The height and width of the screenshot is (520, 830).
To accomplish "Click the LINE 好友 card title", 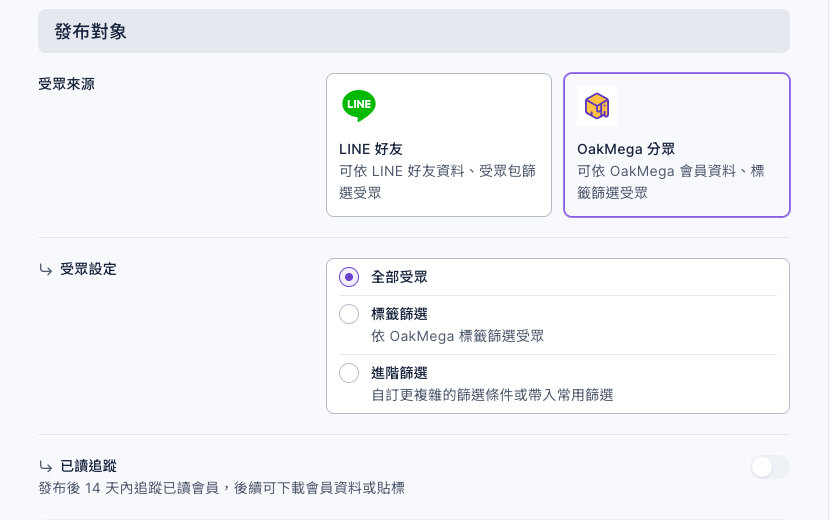I will click(x=371, y=149).
